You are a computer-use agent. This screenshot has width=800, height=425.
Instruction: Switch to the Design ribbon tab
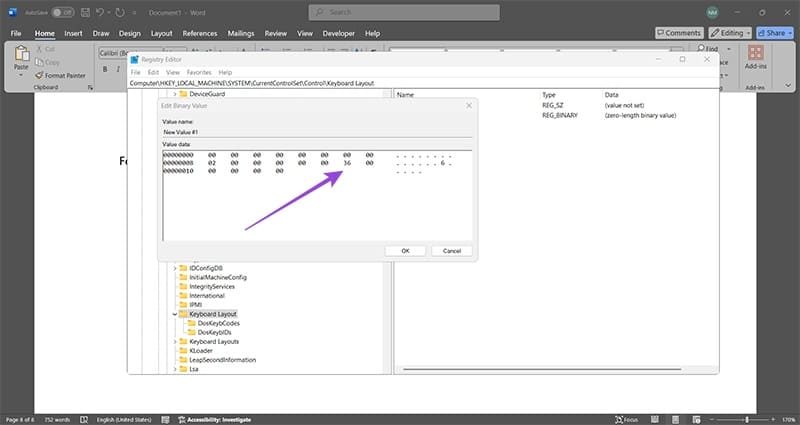point(130,33)
